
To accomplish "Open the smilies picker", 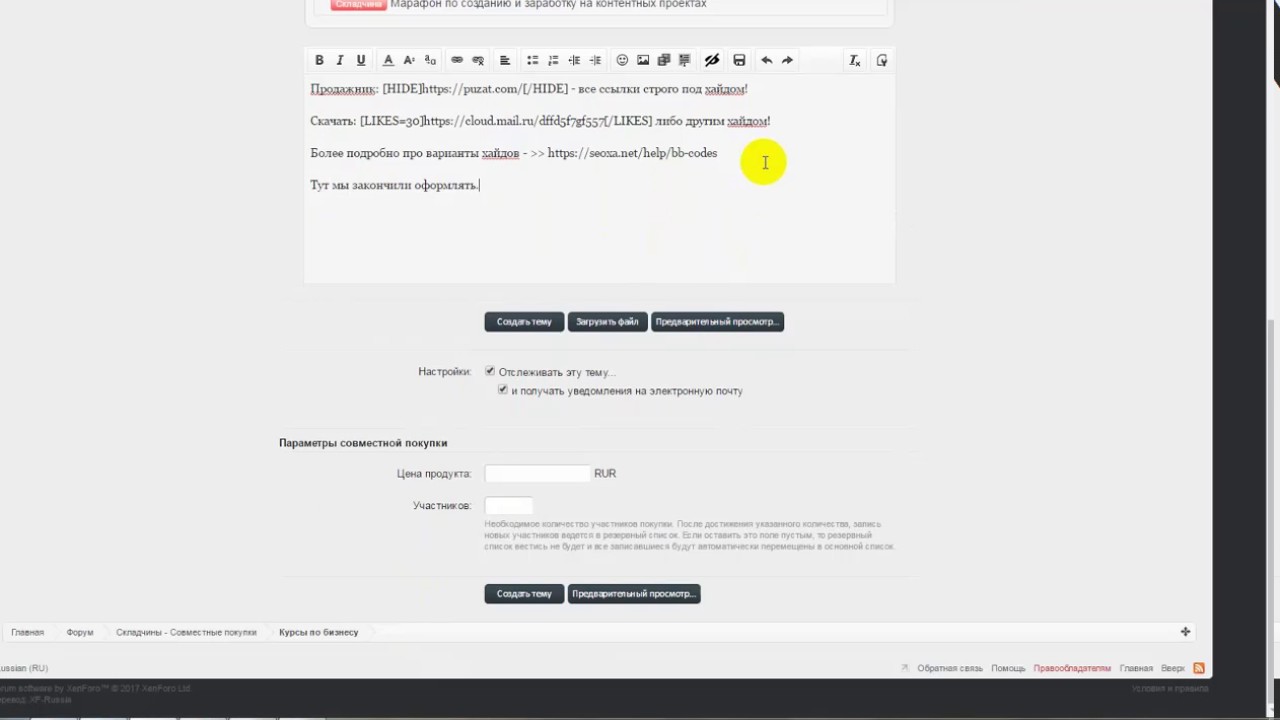I will tap(622, 61).
